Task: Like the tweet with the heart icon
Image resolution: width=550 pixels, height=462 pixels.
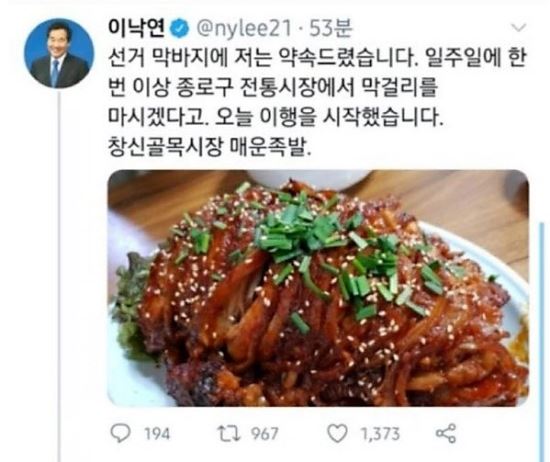Action: click(337, 434)
